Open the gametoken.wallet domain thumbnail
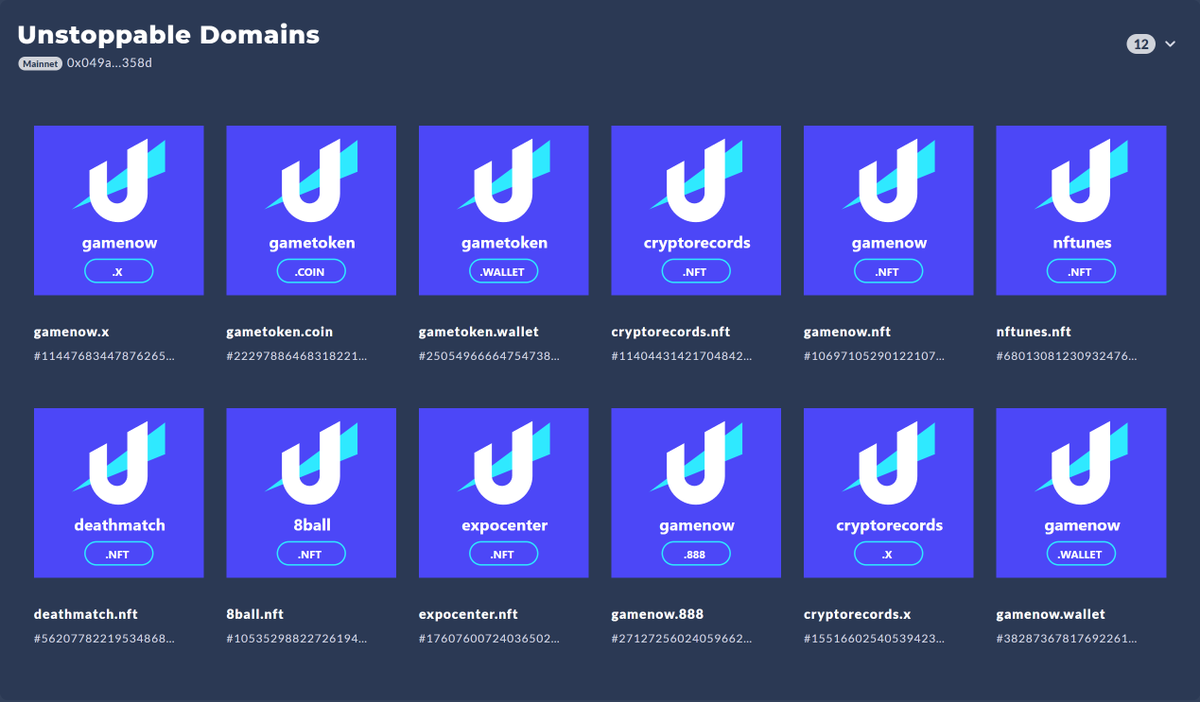The image size is (1200, 702). (x=504, y=211)
